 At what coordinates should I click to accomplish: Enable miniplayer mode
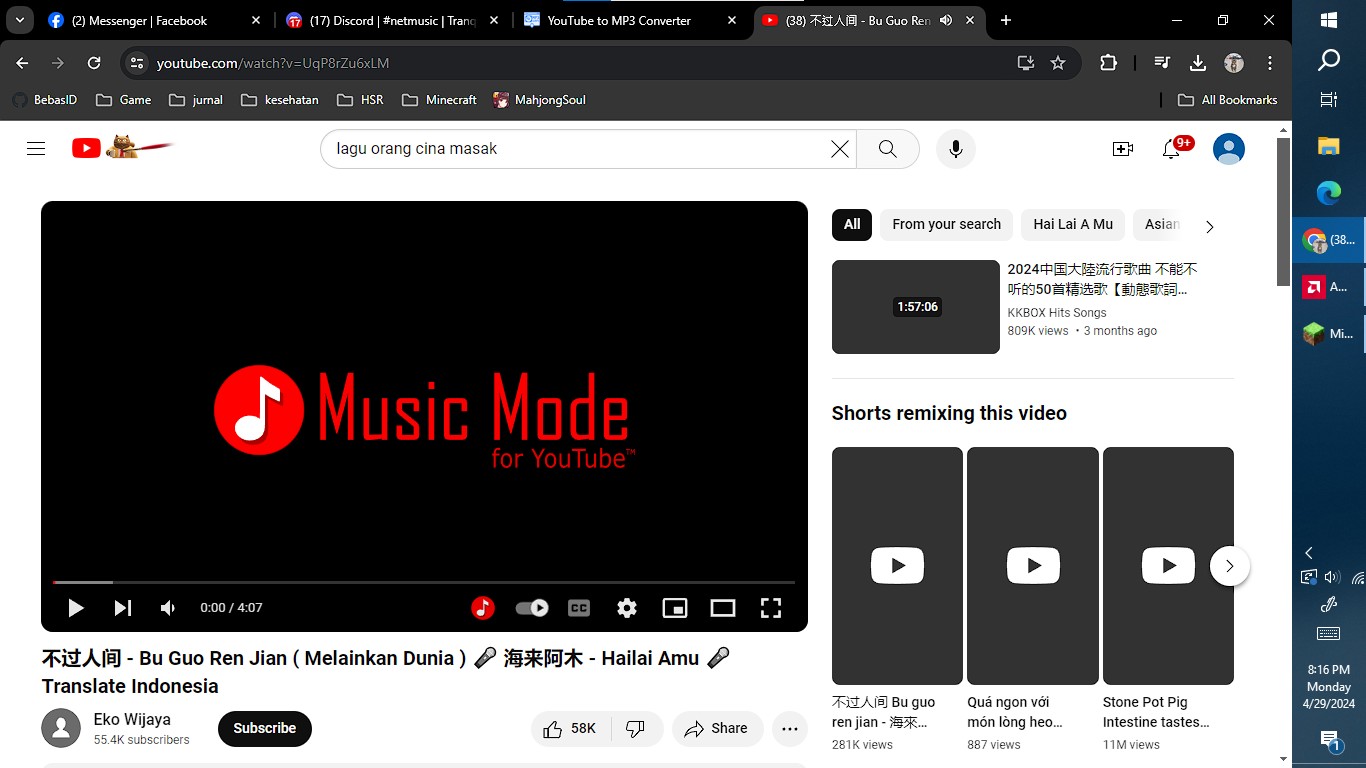(x=675, y=608)
